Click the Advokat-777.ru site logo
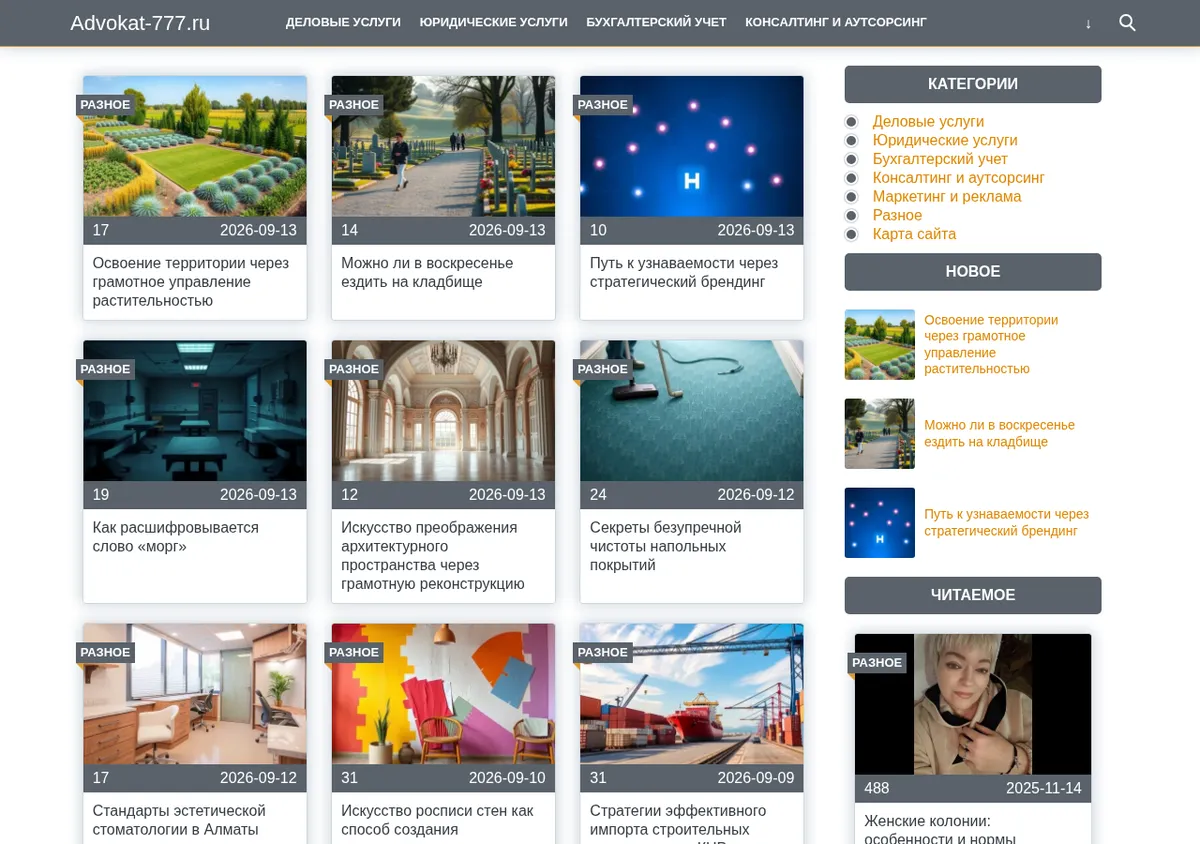 coord(140,23)
